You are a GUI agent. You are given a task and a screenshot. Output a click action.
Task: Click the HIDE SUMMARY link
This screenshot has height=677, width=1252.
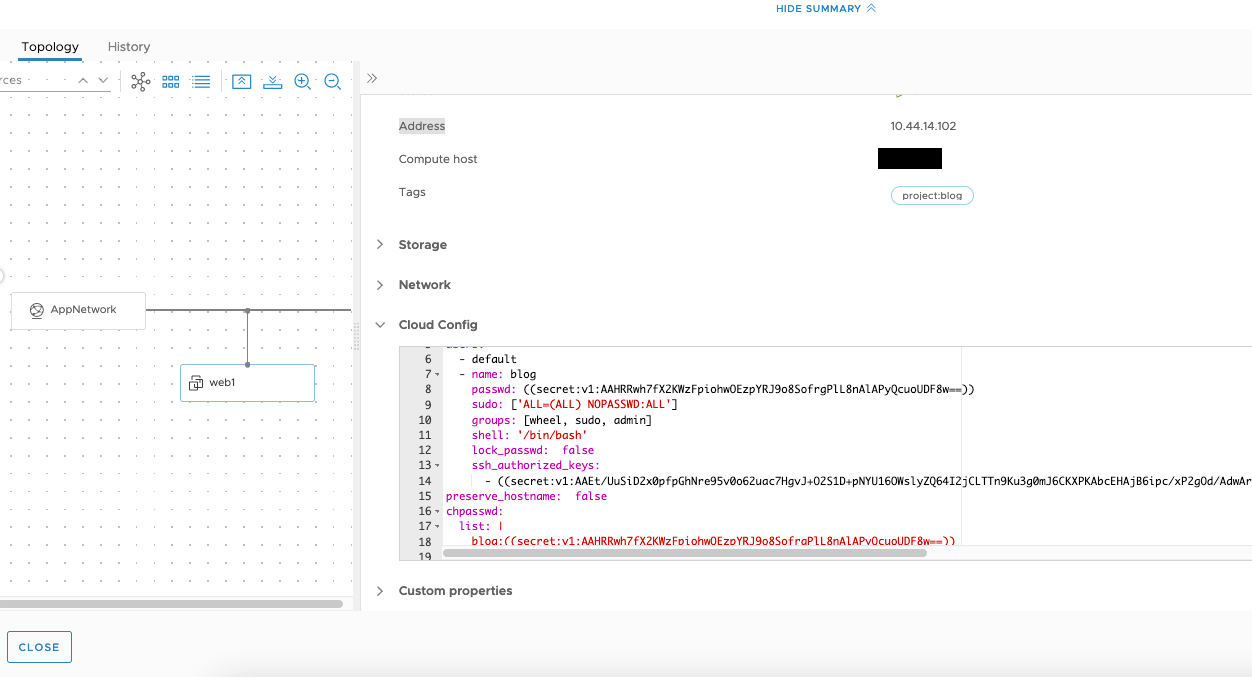826,8
